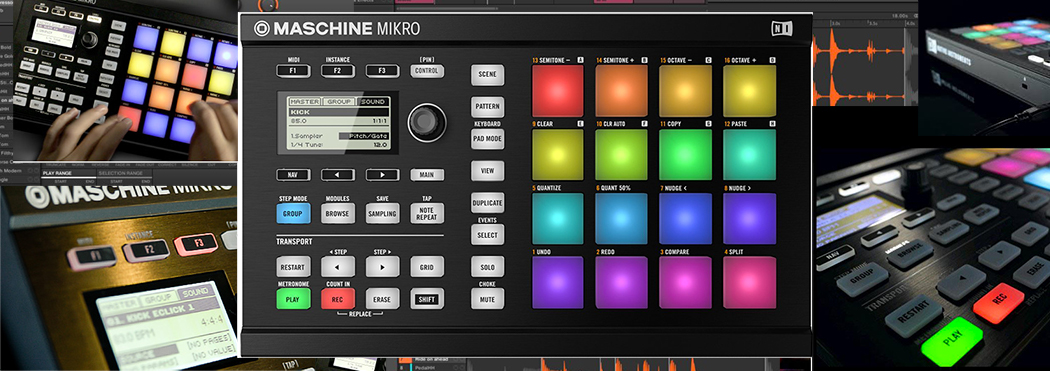Switch to SOUND tab on center display

[x=372, y=102]
